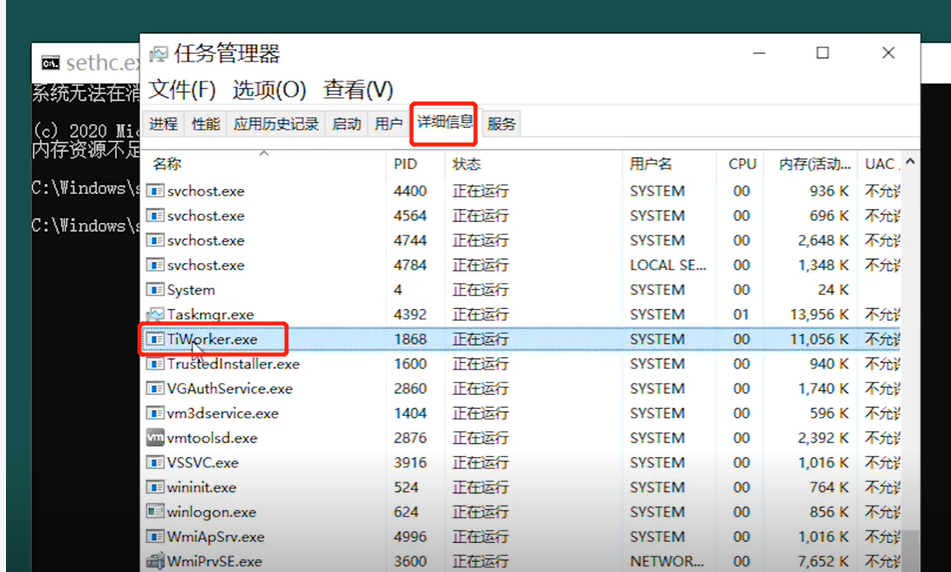Click the svchost.exe icon with PID 4784

point(155,265)
